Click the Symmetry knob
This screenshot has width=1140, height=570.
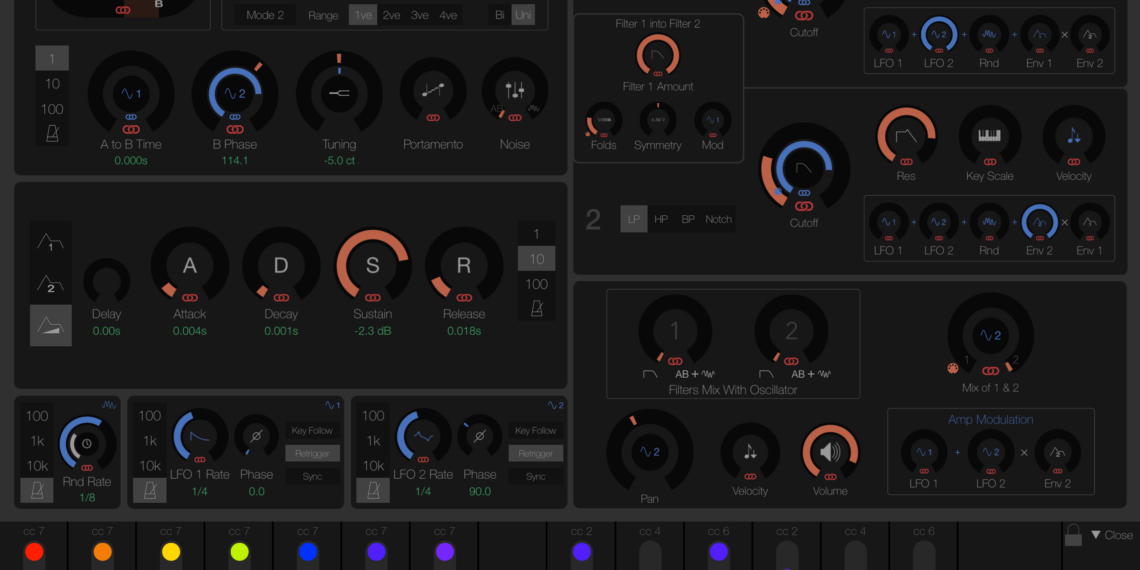[657, 120]
